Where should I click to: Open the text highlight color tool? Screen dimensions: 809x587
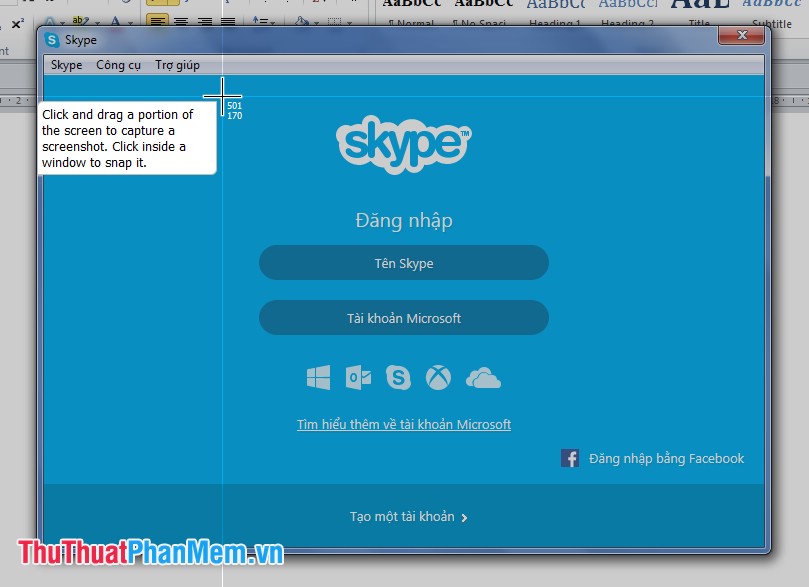click(80, 22)
